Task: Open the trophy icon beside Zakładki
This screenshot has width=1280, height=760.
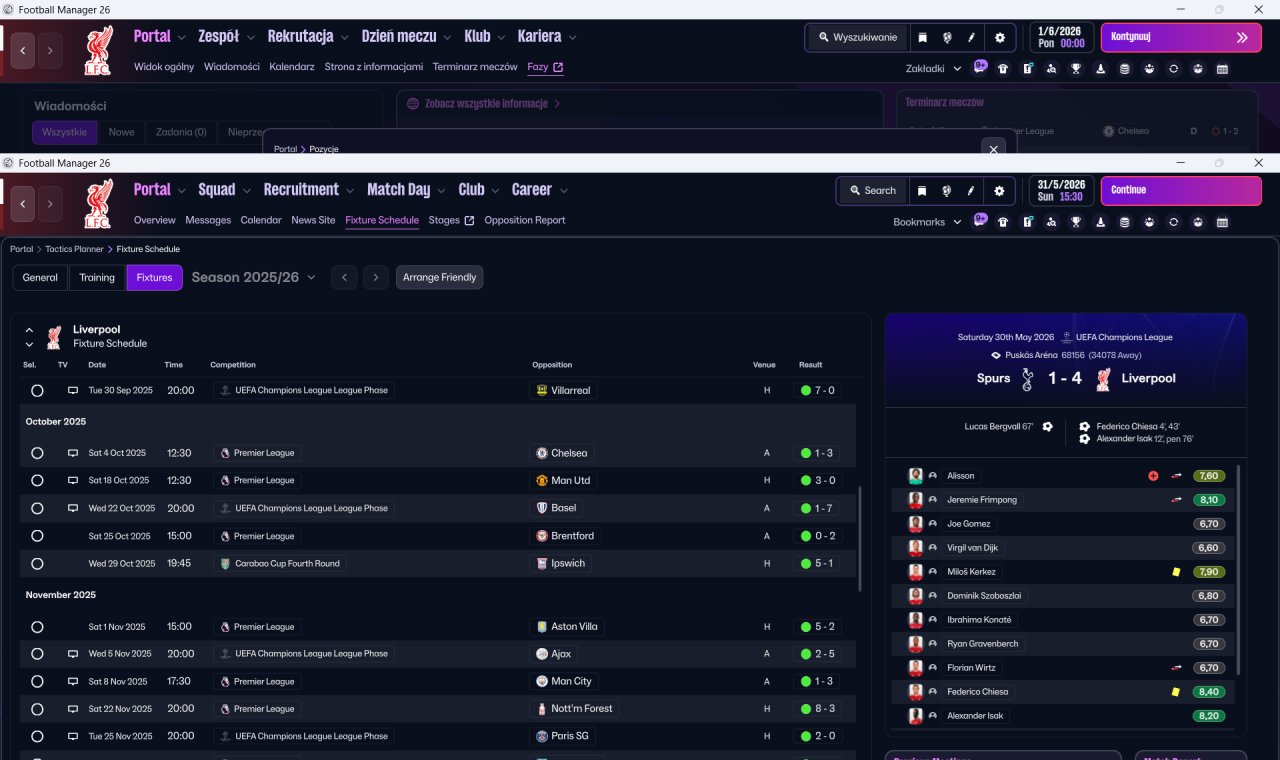Action: click(x=1076, y=69)
